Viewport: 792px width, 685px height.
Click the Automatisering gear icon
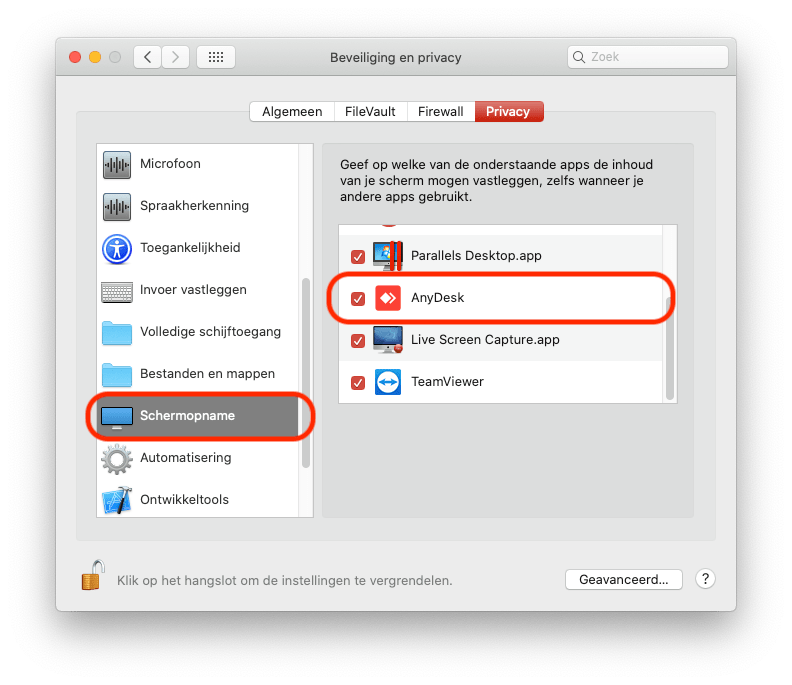click(x=117, y=459)
